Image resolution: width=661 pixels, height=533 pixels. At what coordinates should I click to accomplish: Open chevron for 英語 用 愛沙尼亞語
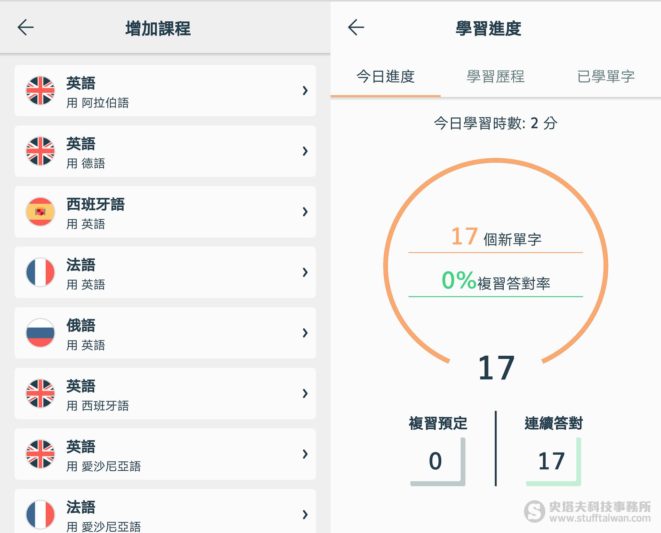click(305, 454)
